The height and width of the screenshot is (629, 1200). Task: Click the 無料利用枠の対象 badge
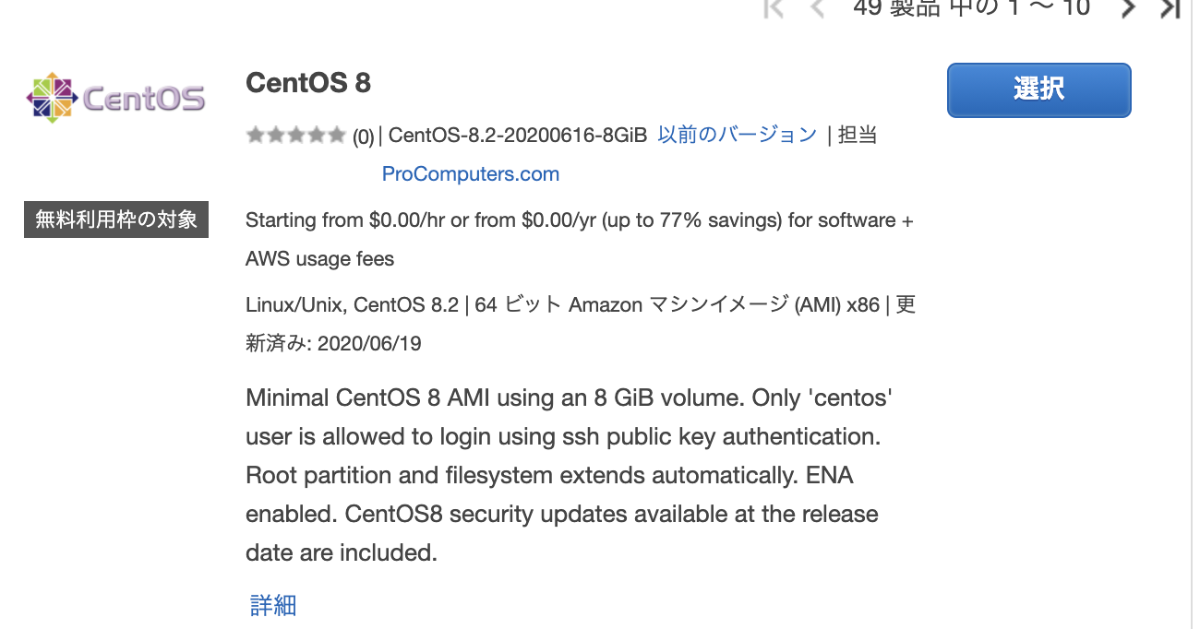[116, 219]
